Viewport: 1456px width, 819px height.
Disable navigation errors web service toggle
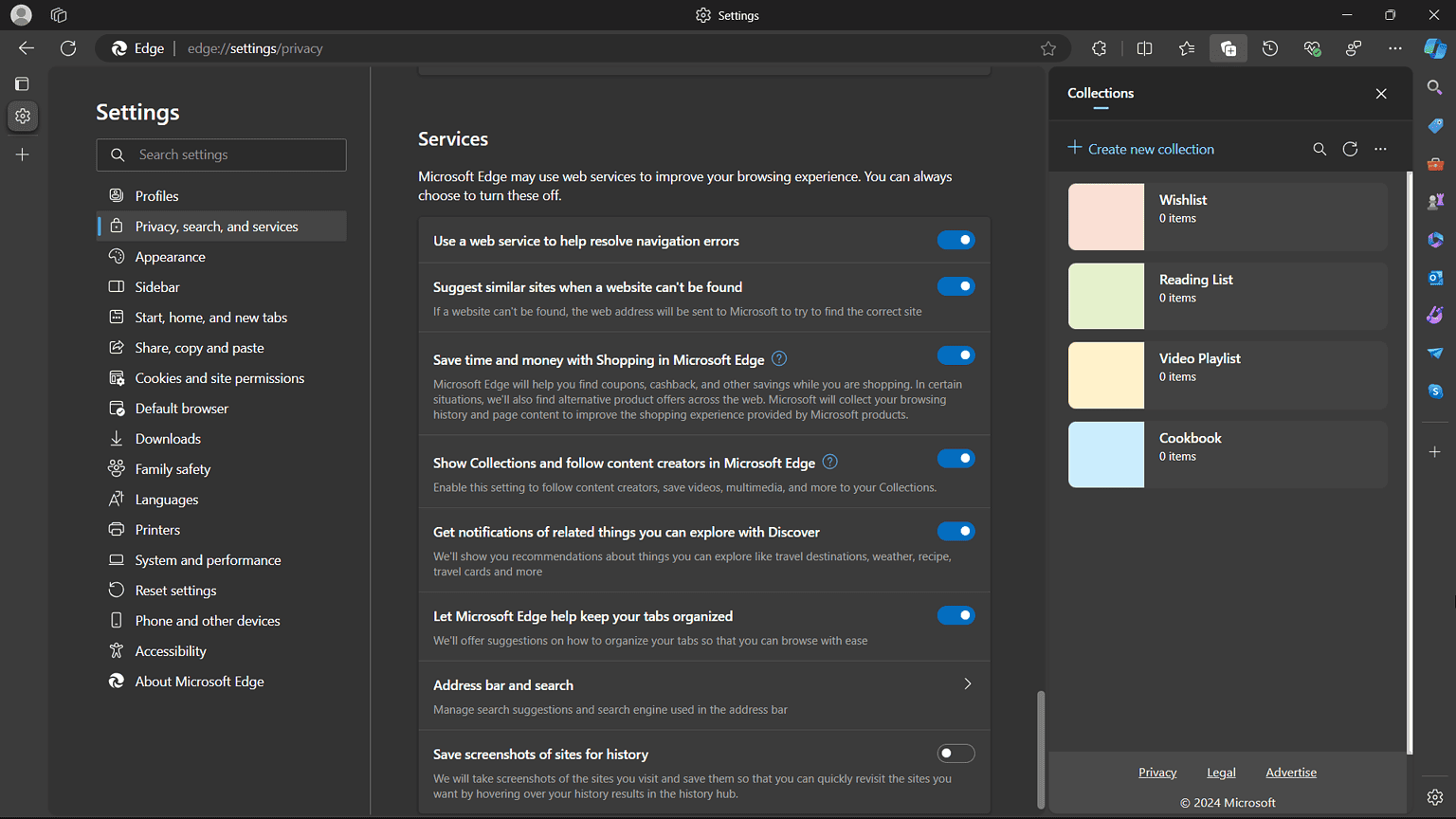(x=955, y=240)
